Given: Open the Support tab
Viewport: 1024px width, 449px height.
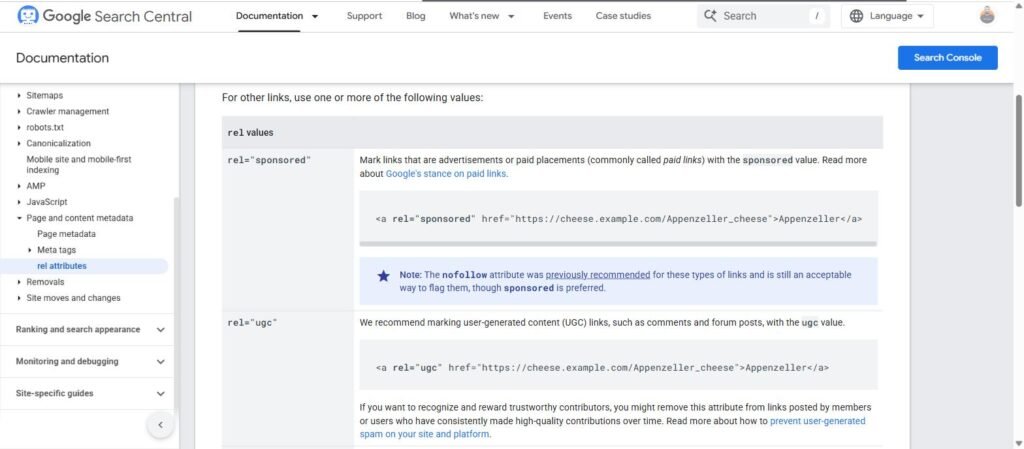Looking at the screenshot, I should coord(364,16).
